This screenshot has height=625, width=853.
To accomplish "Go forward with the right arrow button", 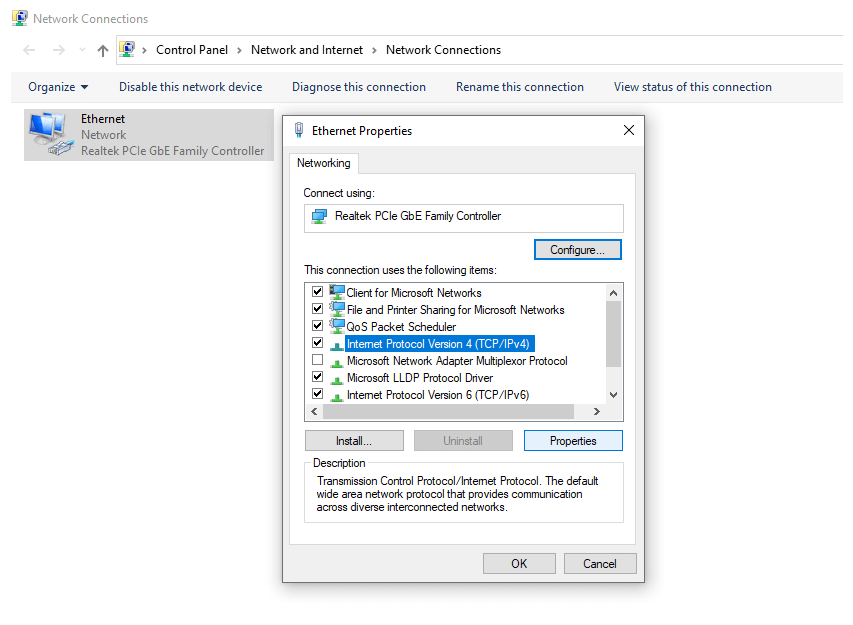I will [x=59, y=50].
